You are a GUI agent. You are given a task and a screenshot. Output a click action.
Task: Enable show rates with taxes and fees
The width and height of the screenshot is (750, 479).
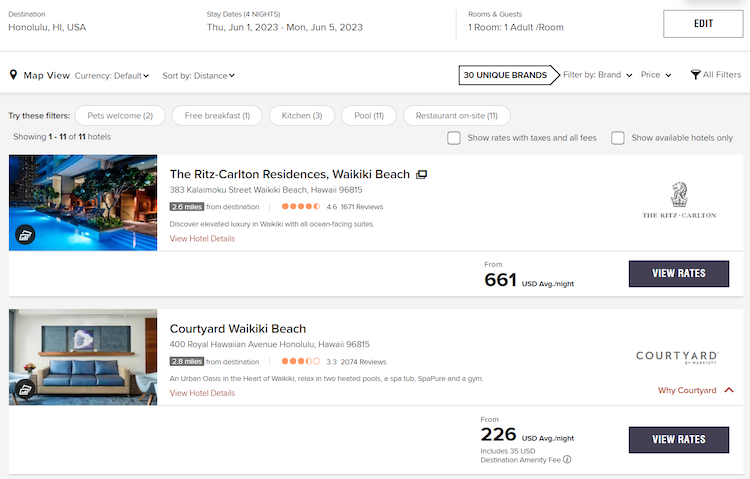[454, 138]
